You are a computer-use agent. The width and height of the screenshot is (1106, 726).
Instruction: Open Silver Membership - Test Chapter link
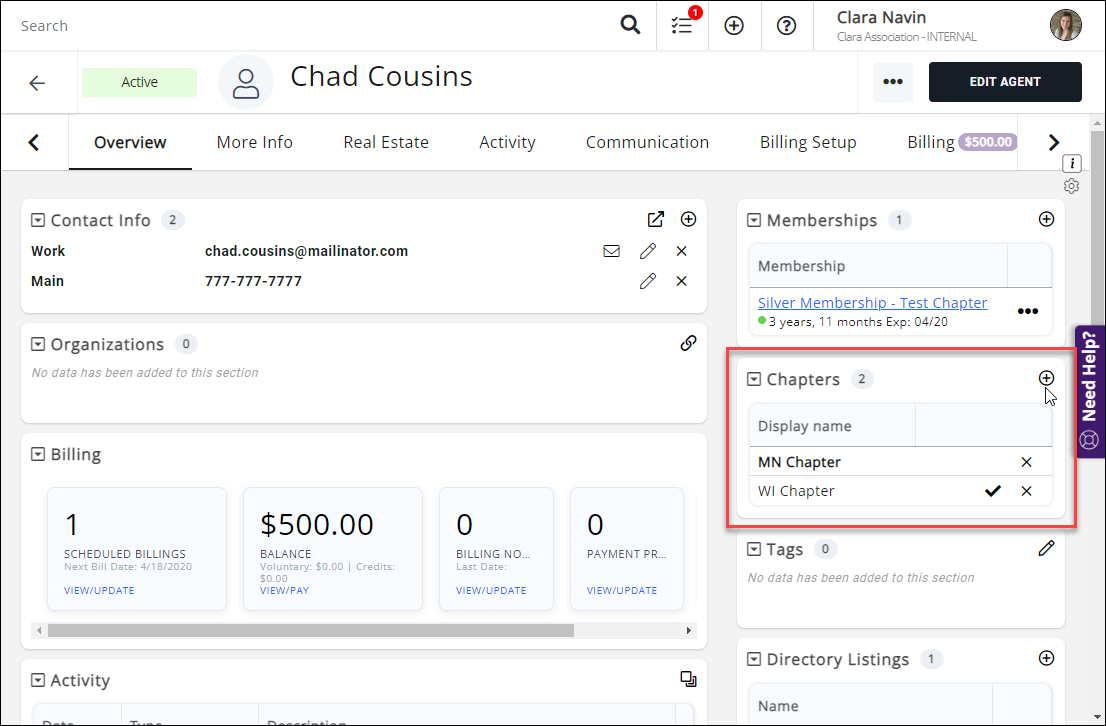click(x=872, y=302)
